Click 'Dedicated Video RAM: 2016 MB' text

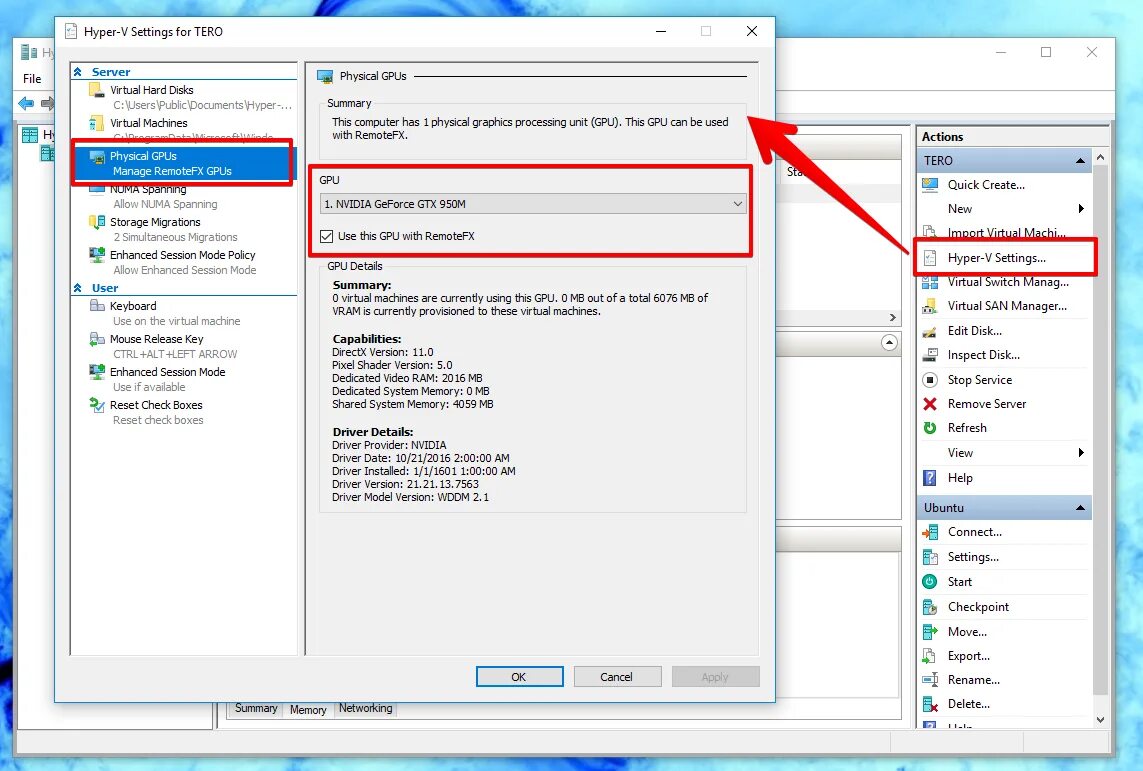(407, 378)
